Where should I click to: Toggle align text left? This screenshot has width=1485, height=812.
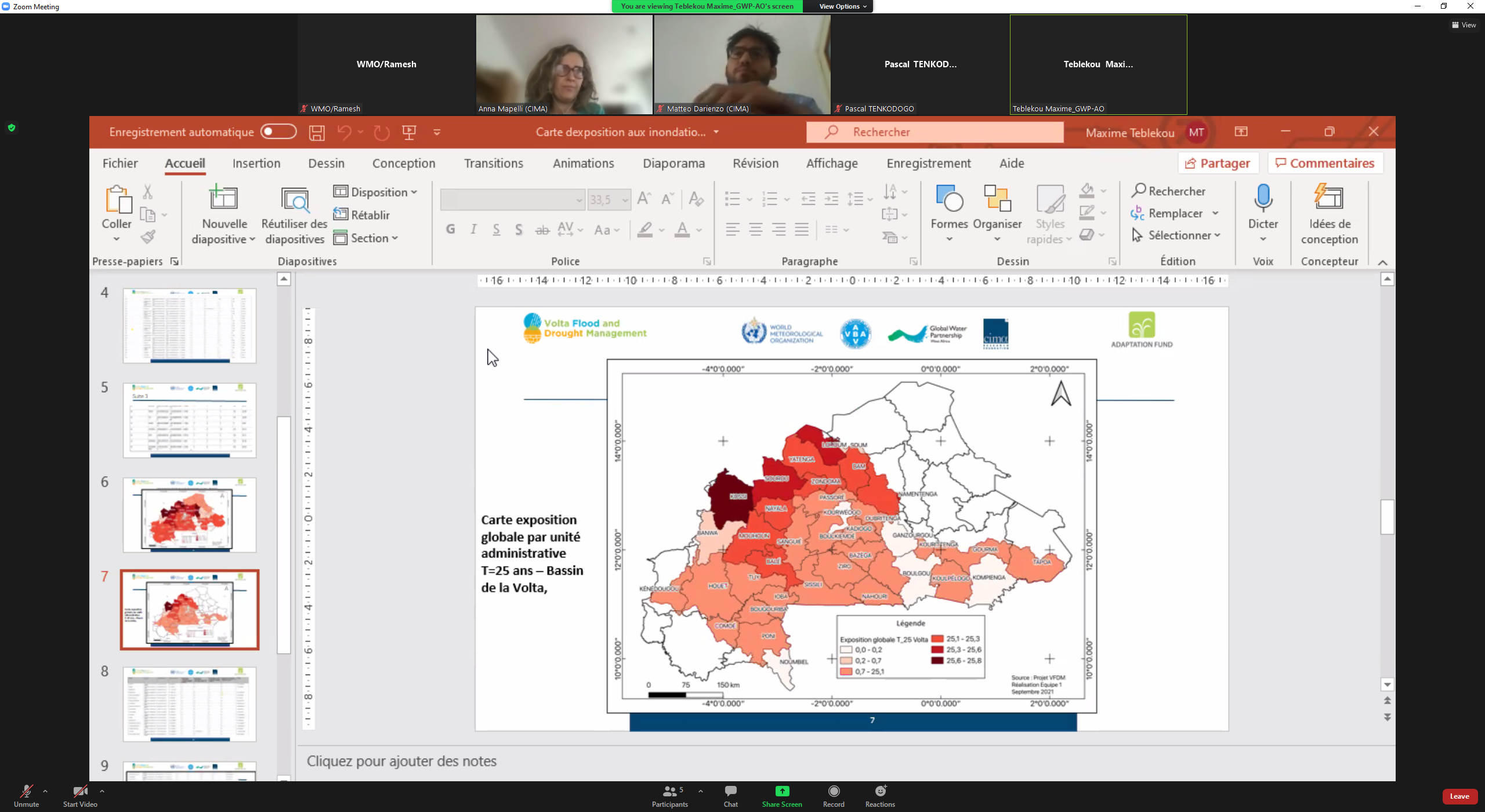(733, 230)
